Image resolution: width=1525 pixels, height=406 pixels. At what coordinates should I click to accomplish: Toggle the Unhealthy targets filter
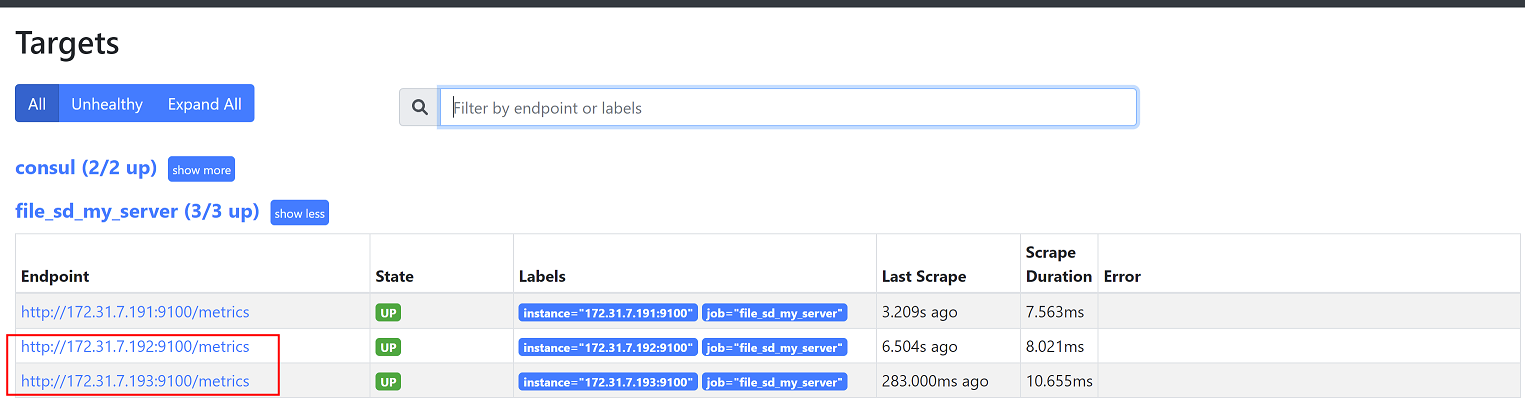coord(107,104)
